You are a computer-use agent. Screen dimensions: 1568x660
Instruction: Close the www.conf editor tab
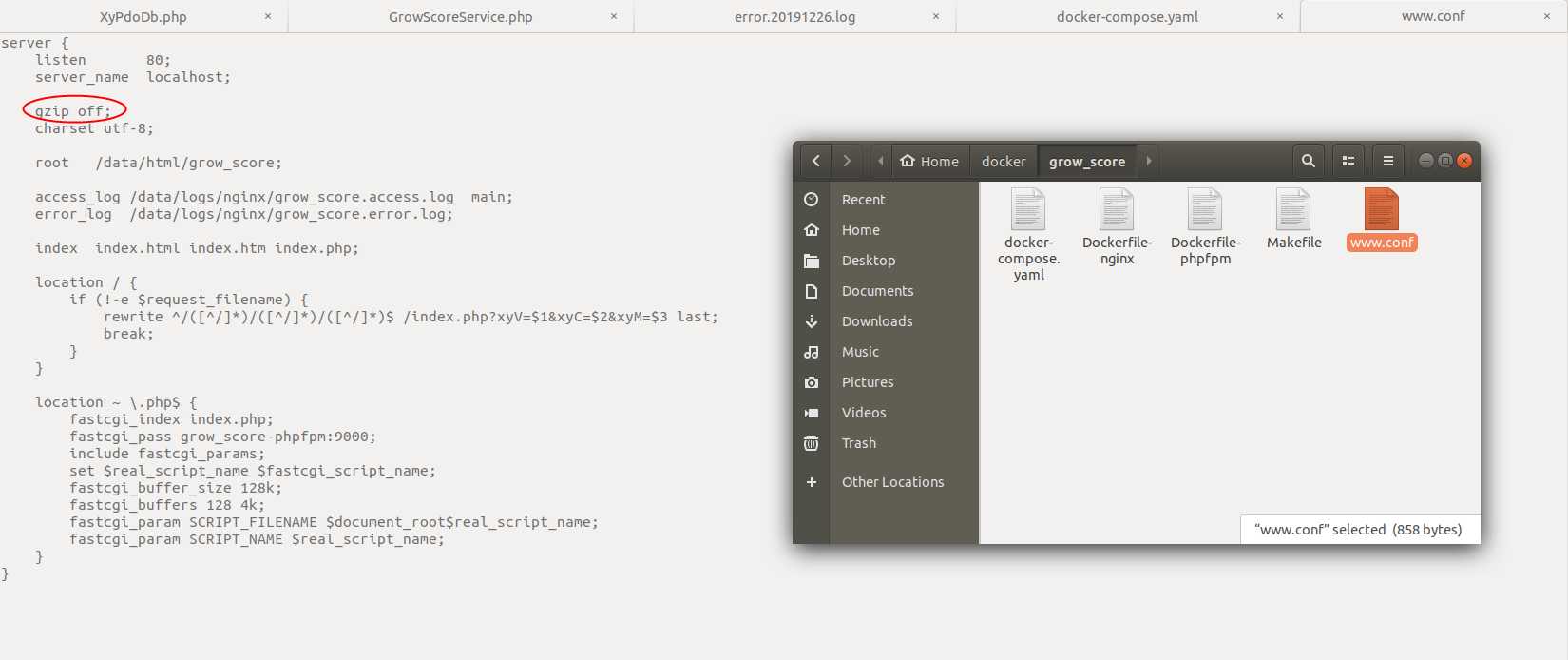click(x=1547, y=16)
